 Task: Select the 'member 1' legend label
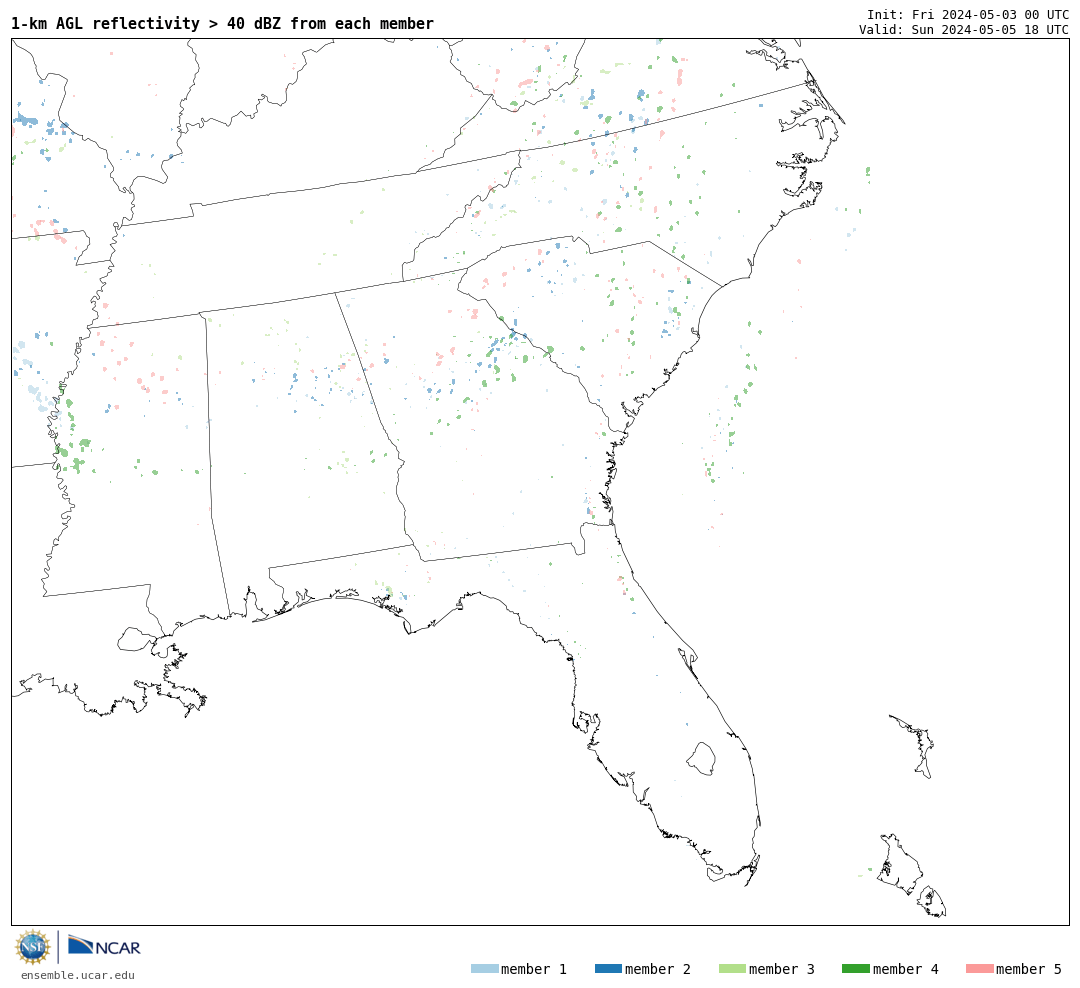[534, 969]
